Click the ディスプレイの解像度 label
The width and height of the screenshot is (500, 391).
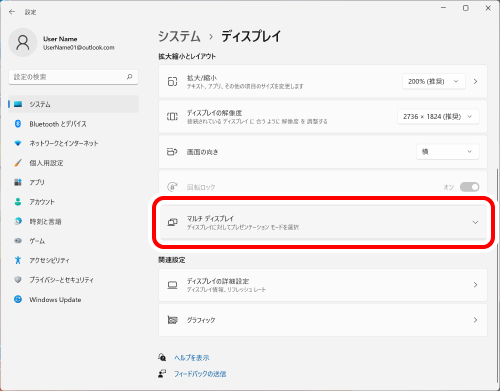coord(214,113)
